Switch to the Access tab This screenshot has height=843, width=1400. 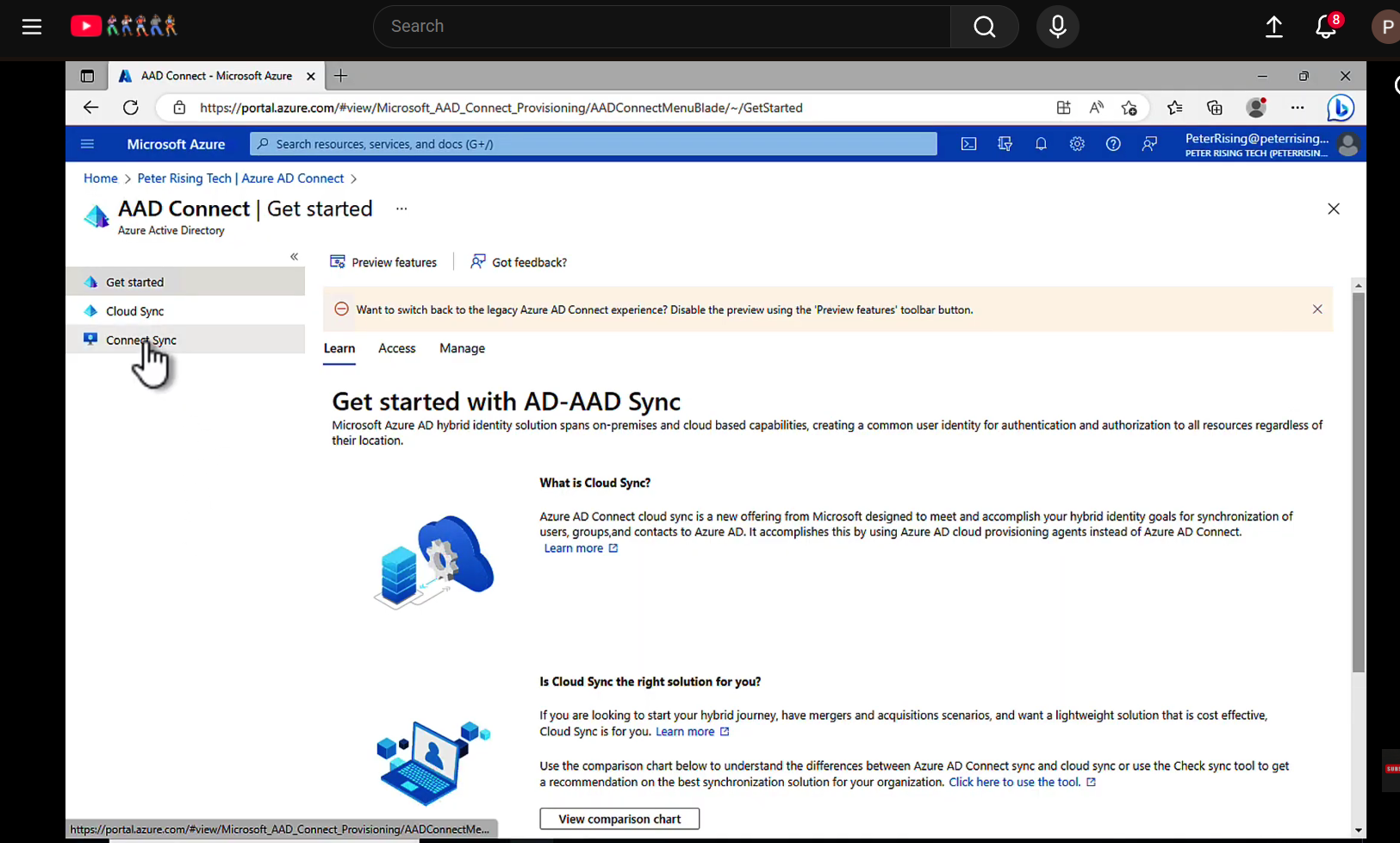tap(397, 348)
